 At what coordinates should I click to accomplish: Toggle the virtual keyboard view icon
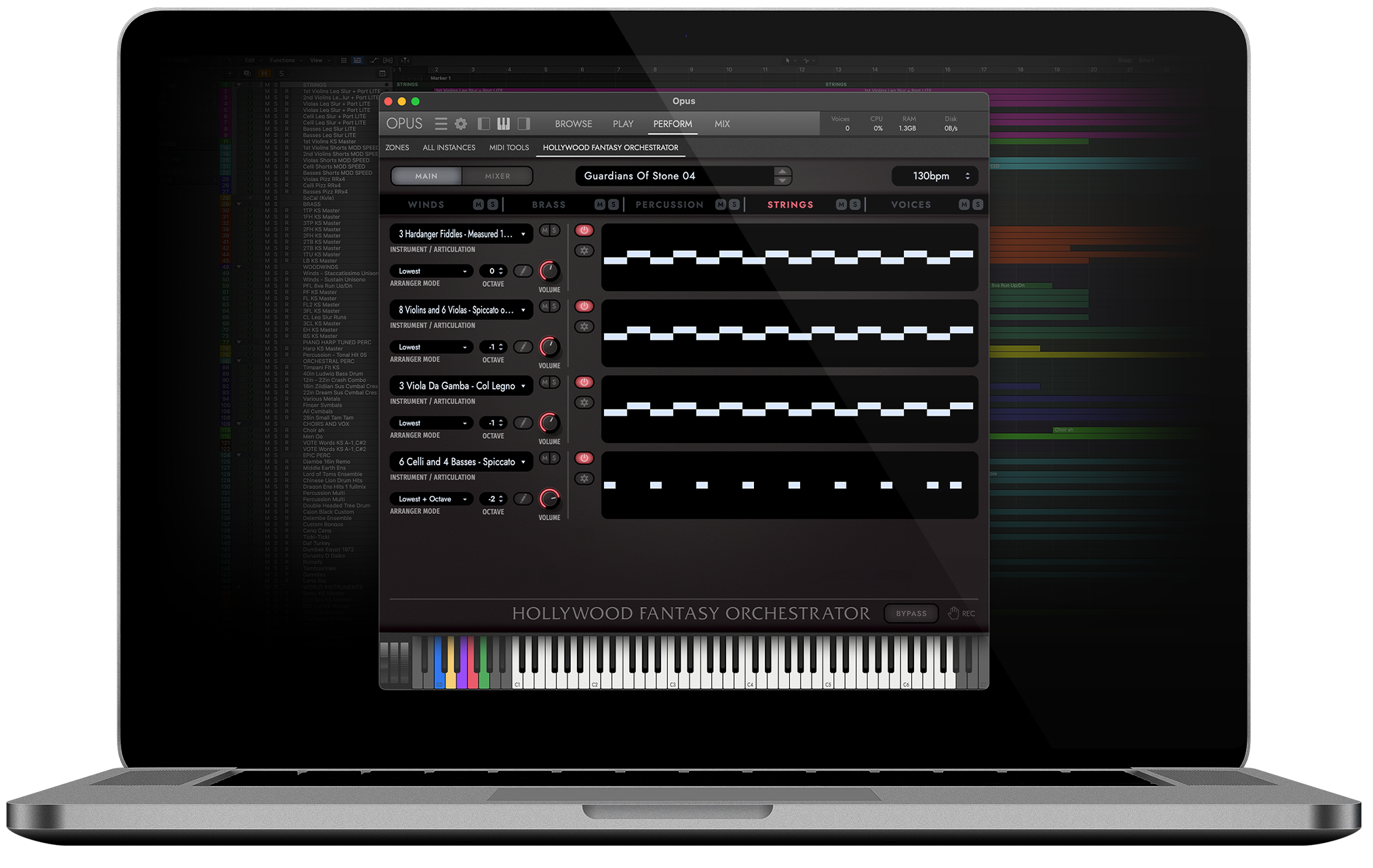tap(503, 123)
